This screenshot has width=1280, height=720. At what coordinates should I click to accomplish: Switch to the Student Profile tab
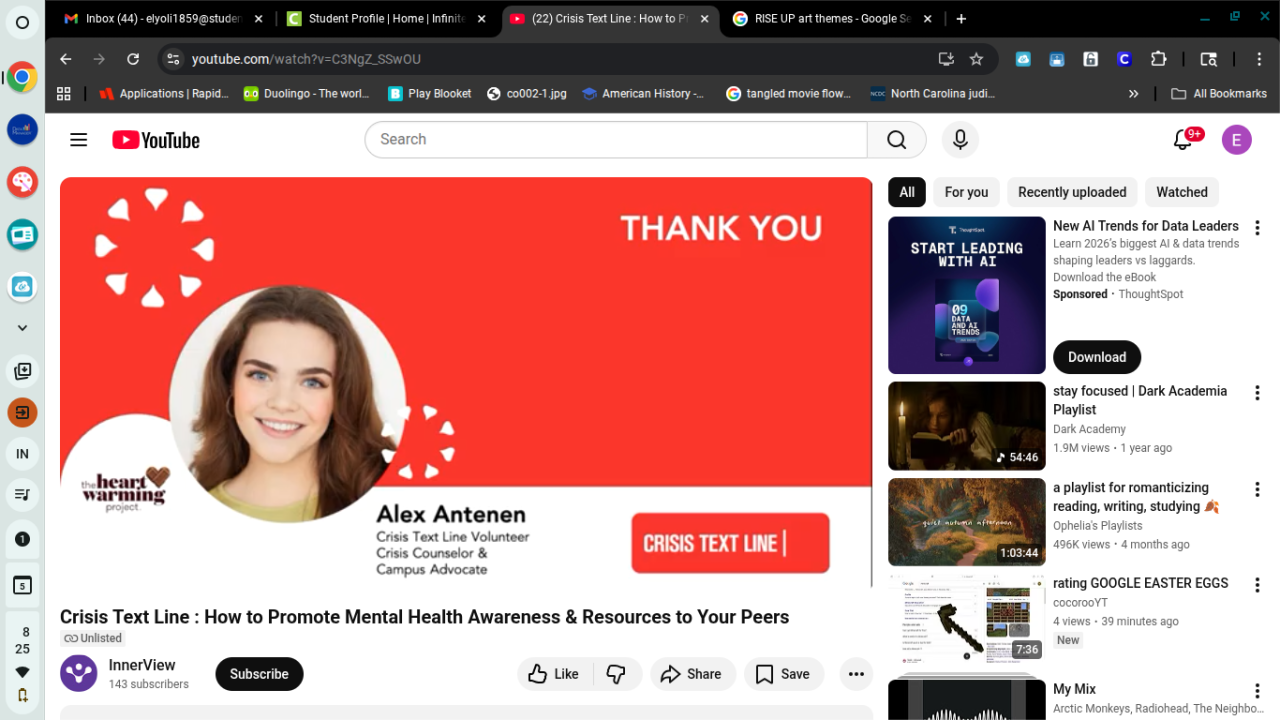[387, 19]
